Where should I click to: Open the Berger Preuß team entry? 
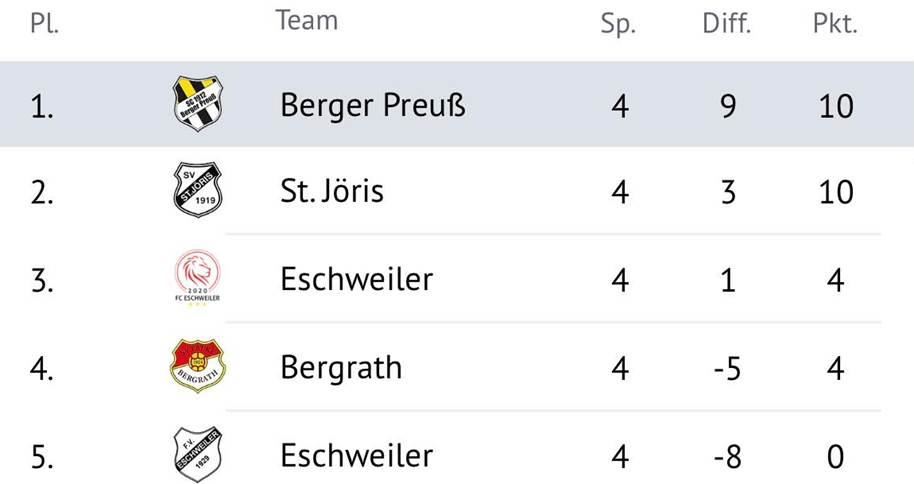[x=372, y=105]
